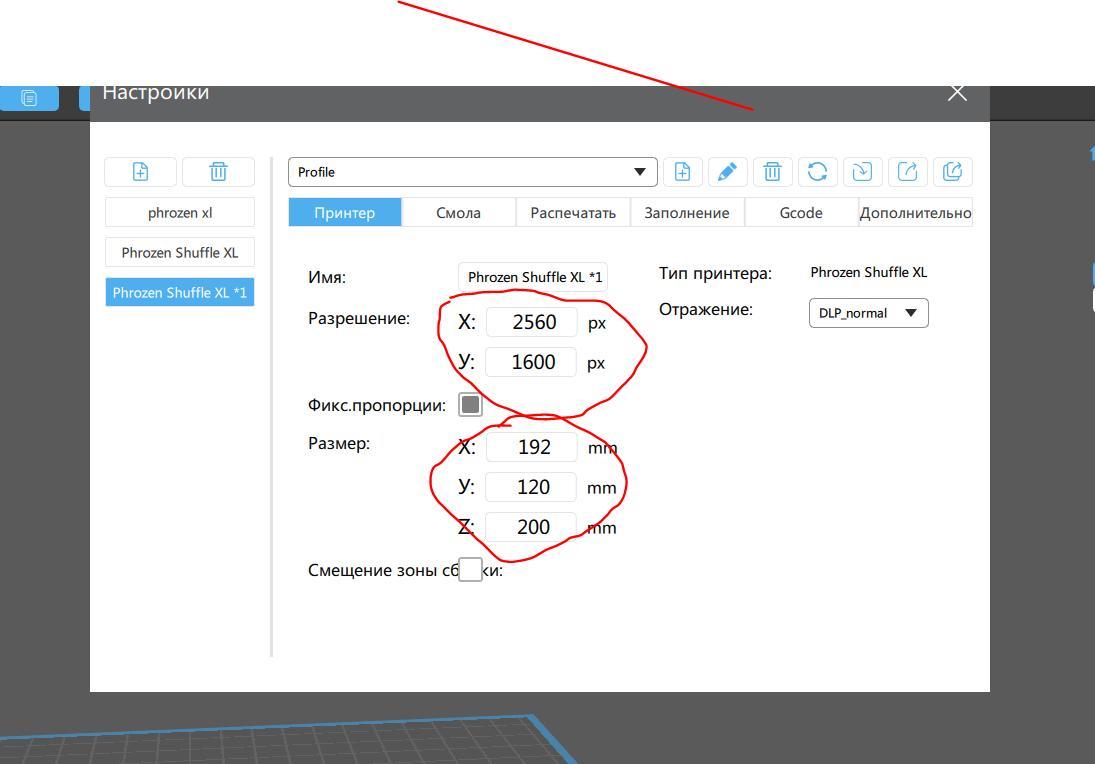This screenshot has height=764, width=1095.
Task: Click the Разрешение label
Action: (359, 318)
